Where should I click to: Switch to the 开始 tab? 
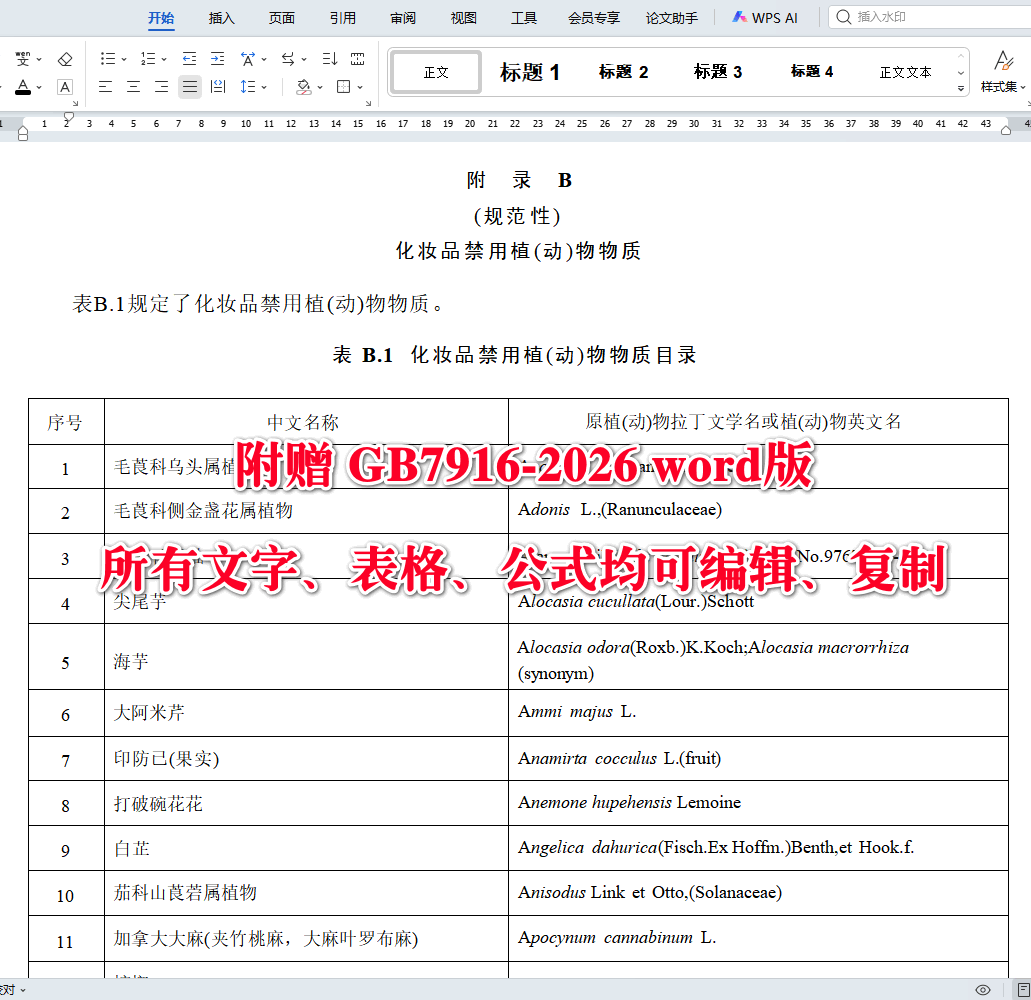[x=161, y=18]
